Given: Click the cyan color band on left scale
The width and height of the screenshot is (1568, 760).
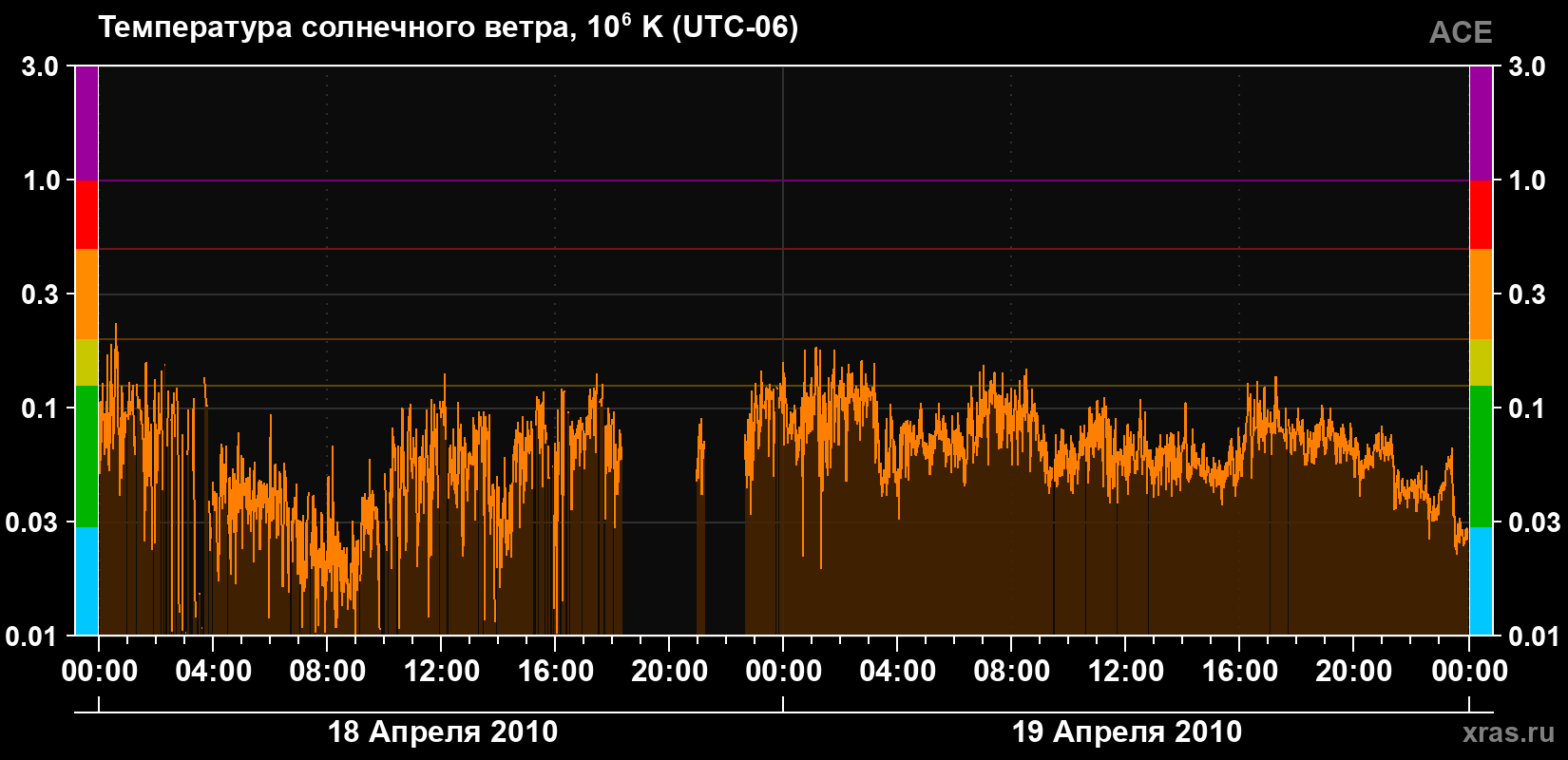Looking at the screenshot, I should (86, 581).
